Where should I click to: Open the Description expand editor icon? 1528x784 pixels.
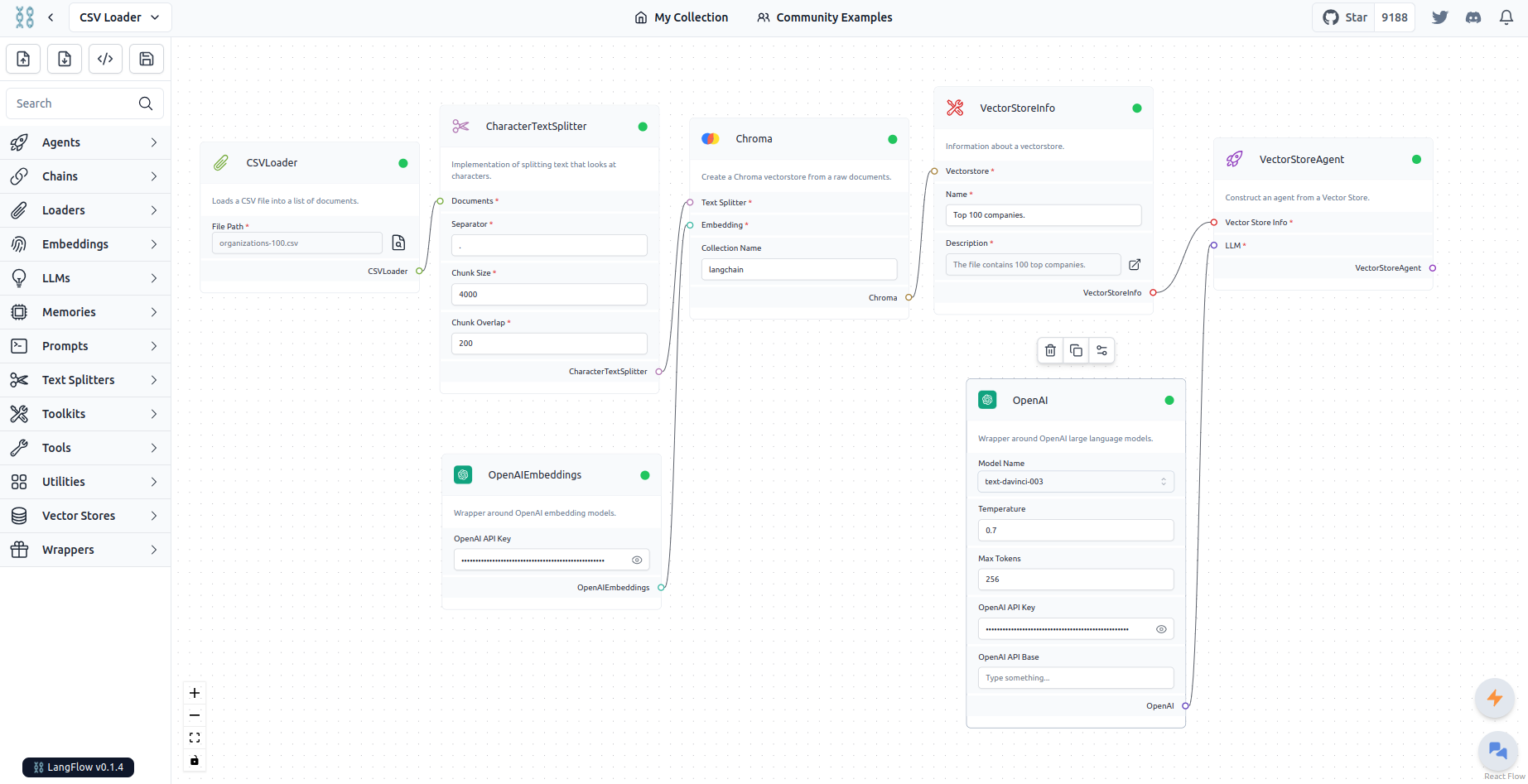point(1135,264)
